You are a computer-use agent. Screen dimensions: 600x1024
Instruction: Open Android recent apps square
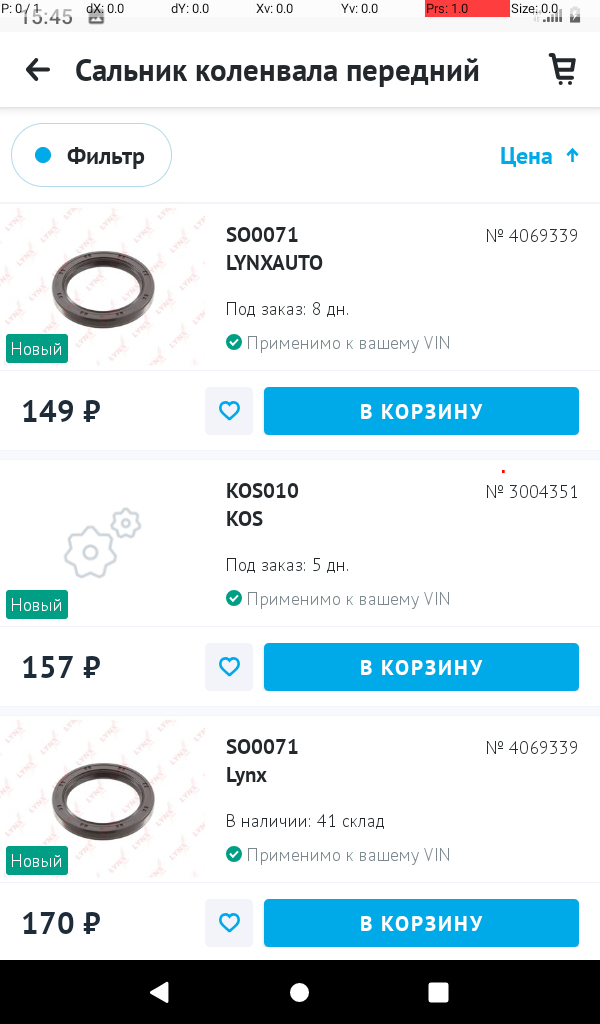pos(438,992)
